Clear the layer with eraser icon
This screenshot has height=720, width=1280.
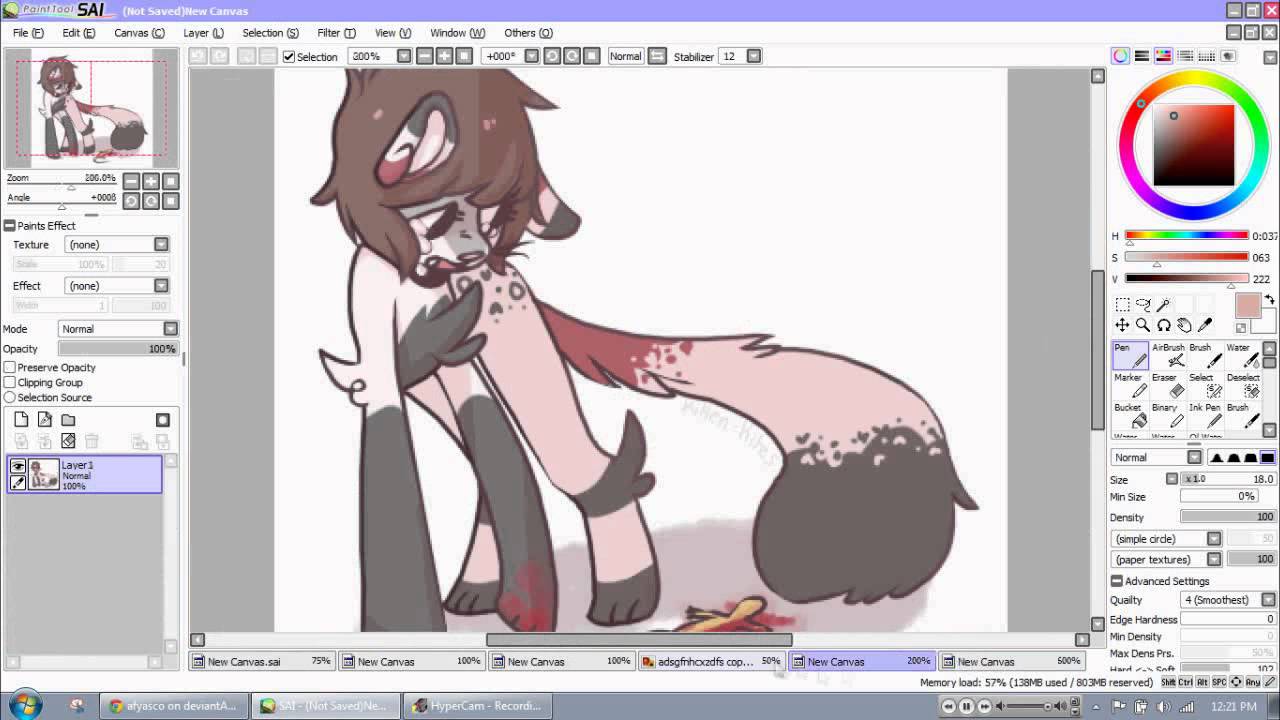coord(68,441)
